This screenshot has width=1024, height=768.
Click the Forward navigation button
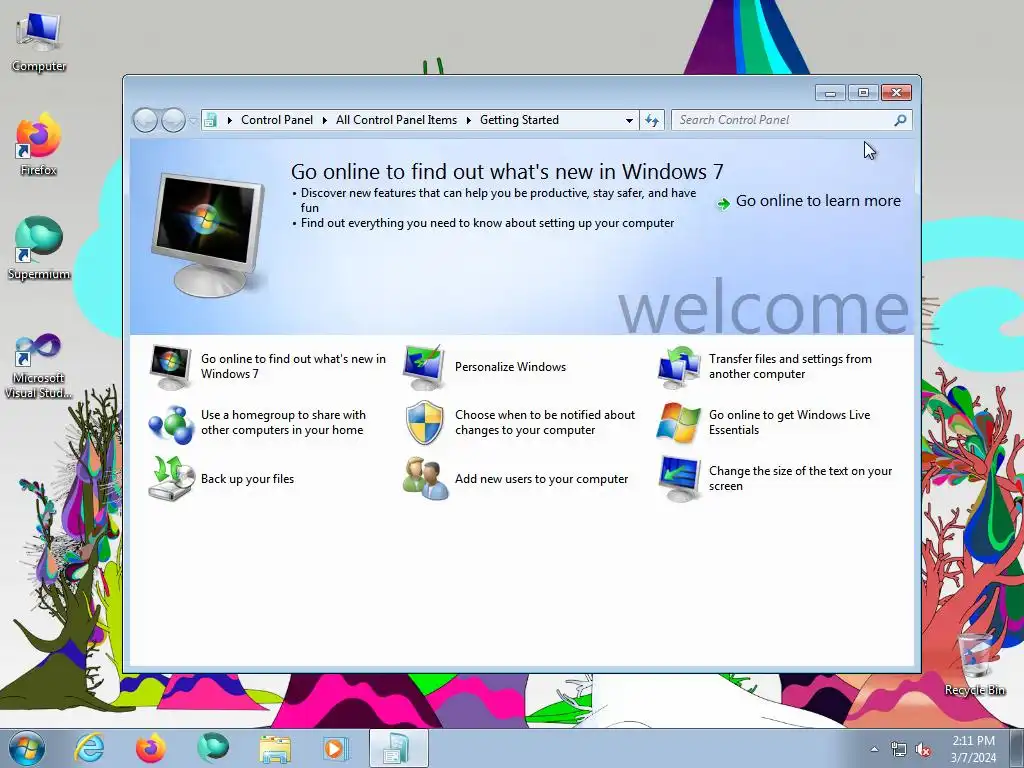click(173, 120)
